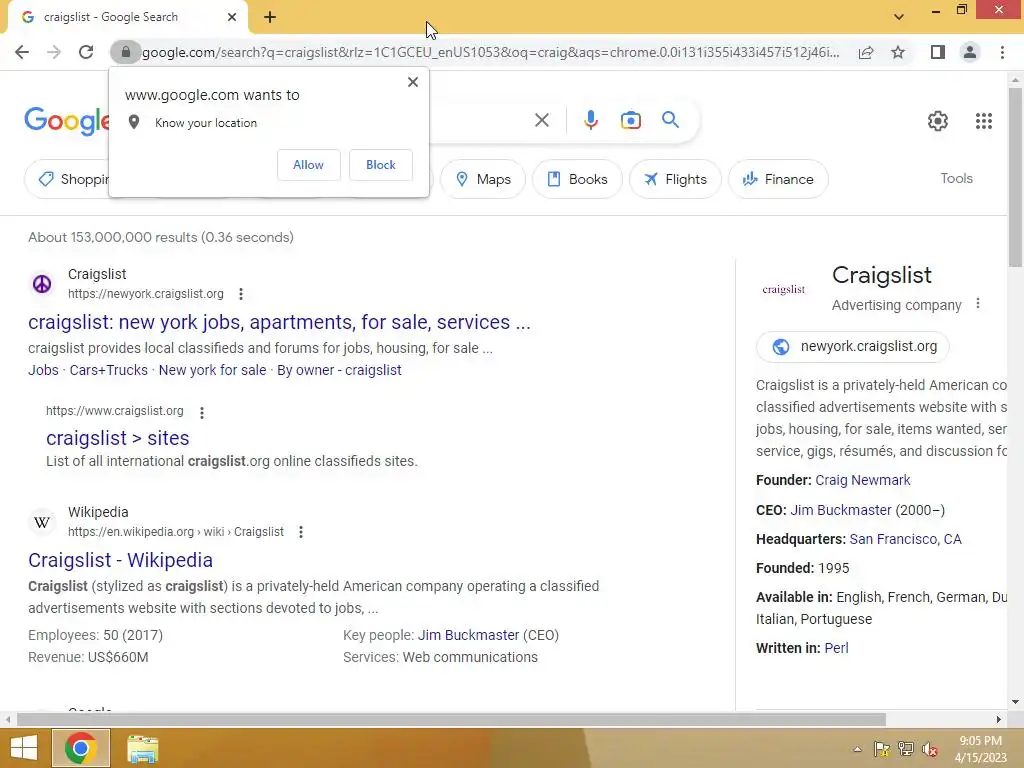Viewport: 1024px width, 768px height.
Task: Go back to the previous page
Action: [x=22, y=52]
